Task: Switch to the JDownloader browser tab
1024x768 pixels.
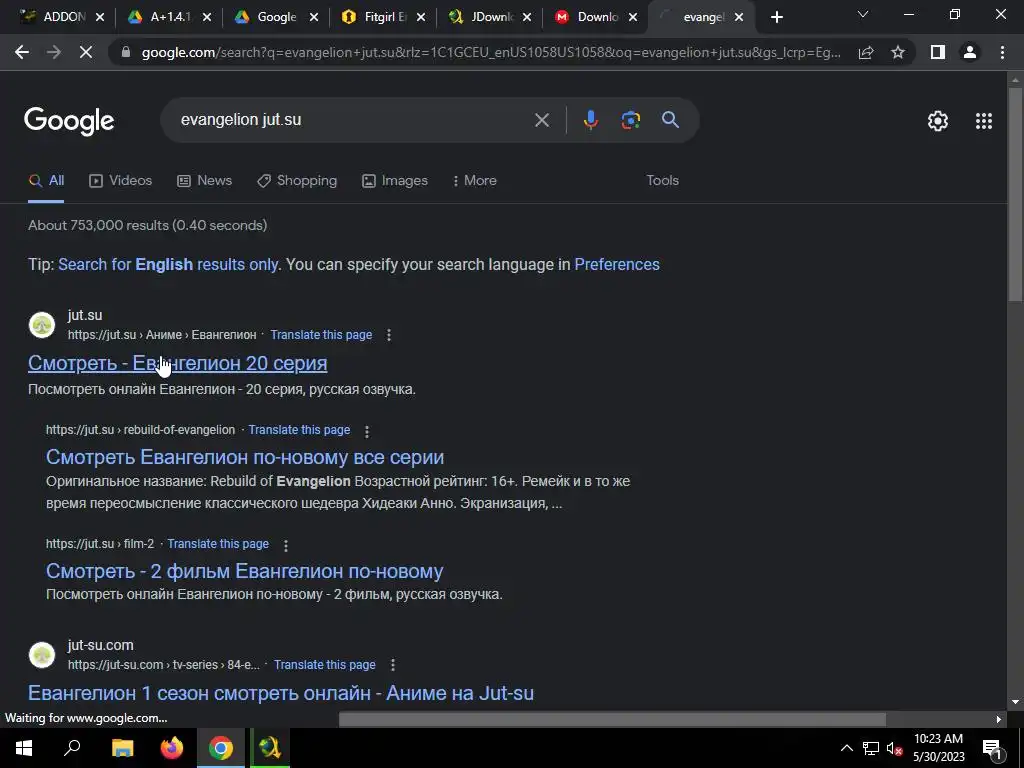Action: tap(490, 17)
